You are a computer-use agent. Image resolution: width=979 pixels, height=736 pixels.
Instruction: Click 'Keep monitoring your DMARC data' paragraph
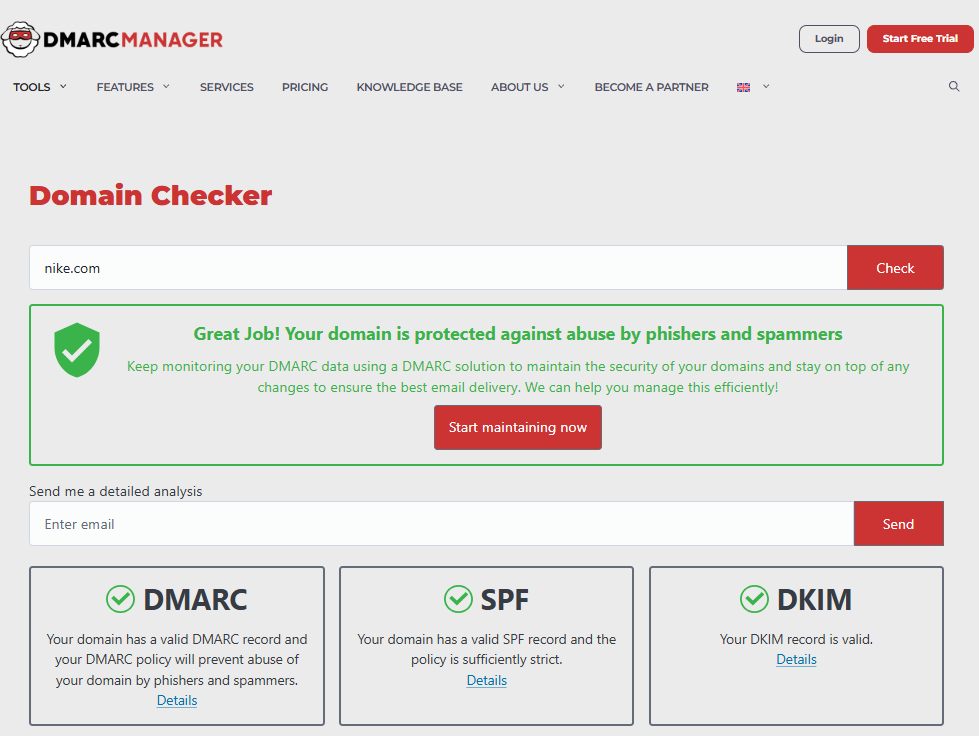tap(518, 376)
